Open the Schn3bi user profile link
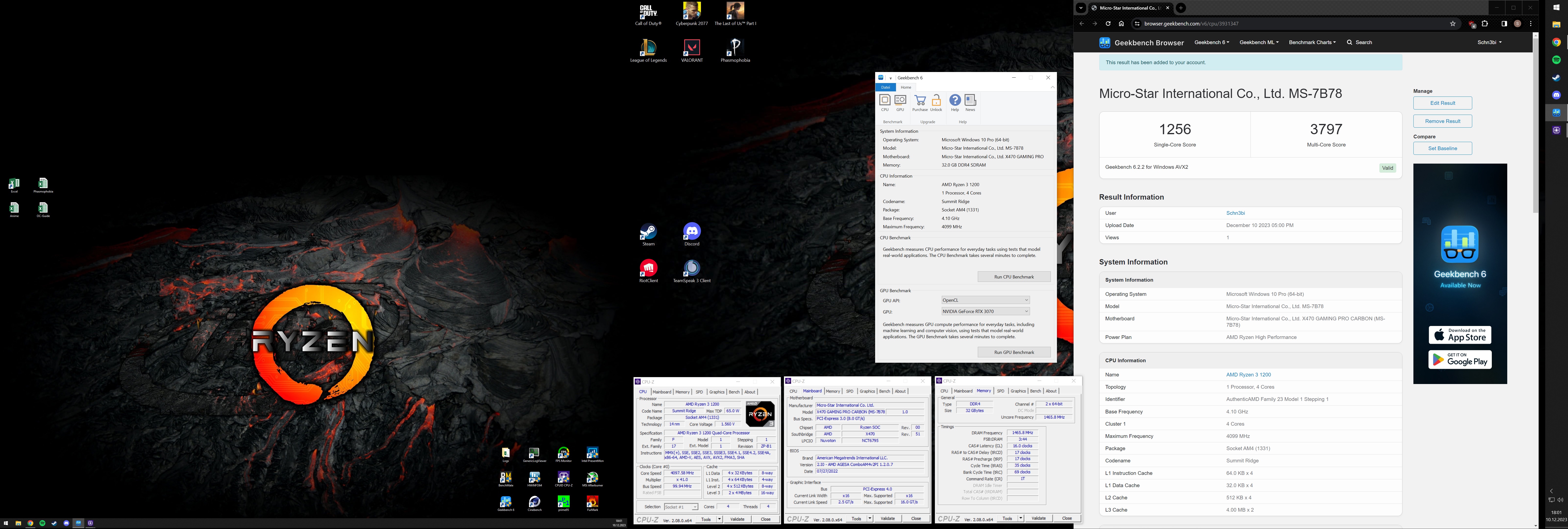Screen dimensions: 1568x529 click(1235, 213)
